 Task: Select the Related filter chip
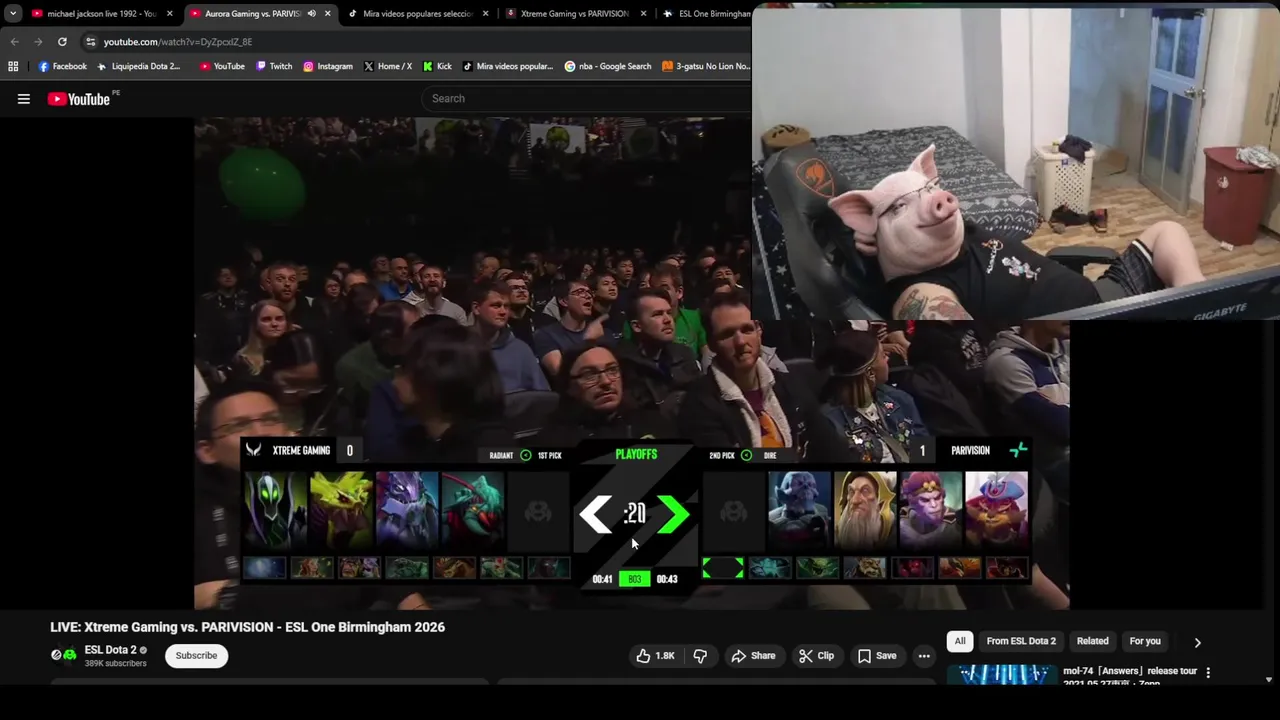(x=1093, y=641)
